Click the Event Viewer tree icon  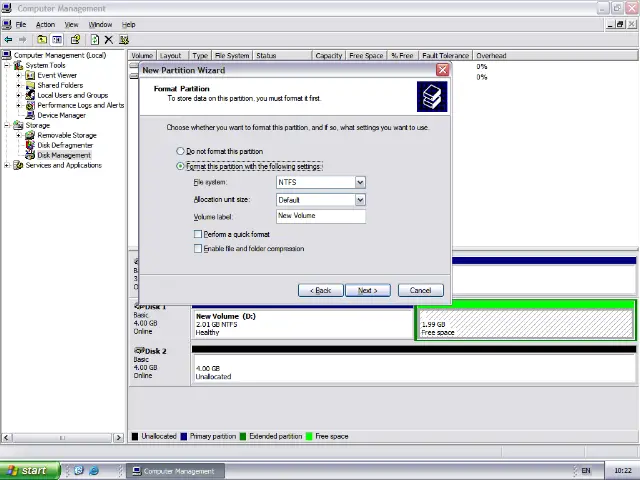point(30,76)
